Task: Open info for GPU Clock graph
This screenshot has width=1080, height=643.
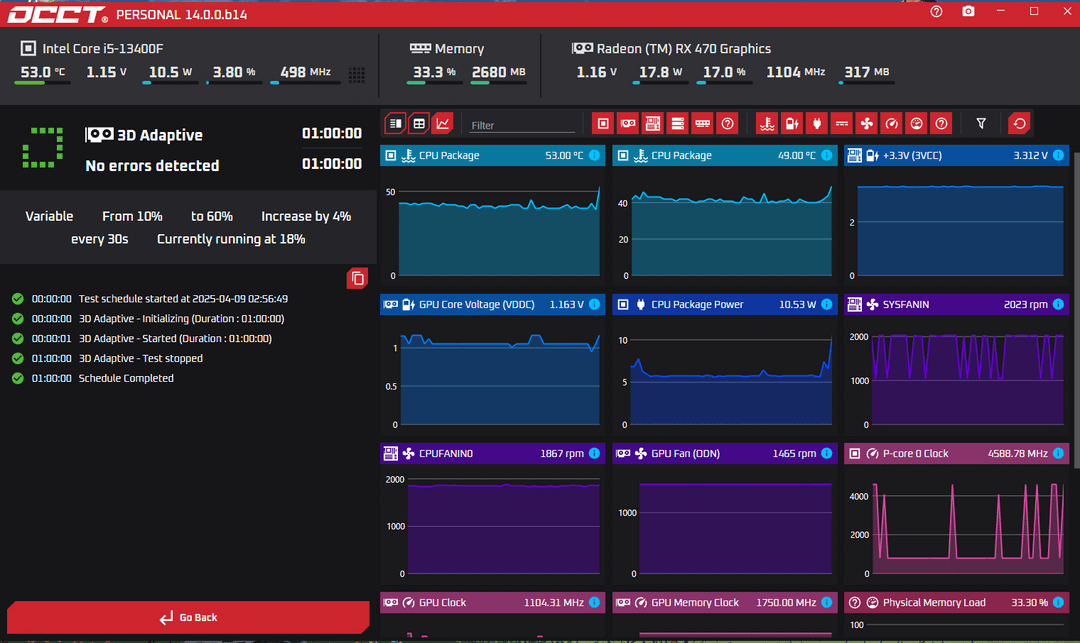Action: point(594,602)
